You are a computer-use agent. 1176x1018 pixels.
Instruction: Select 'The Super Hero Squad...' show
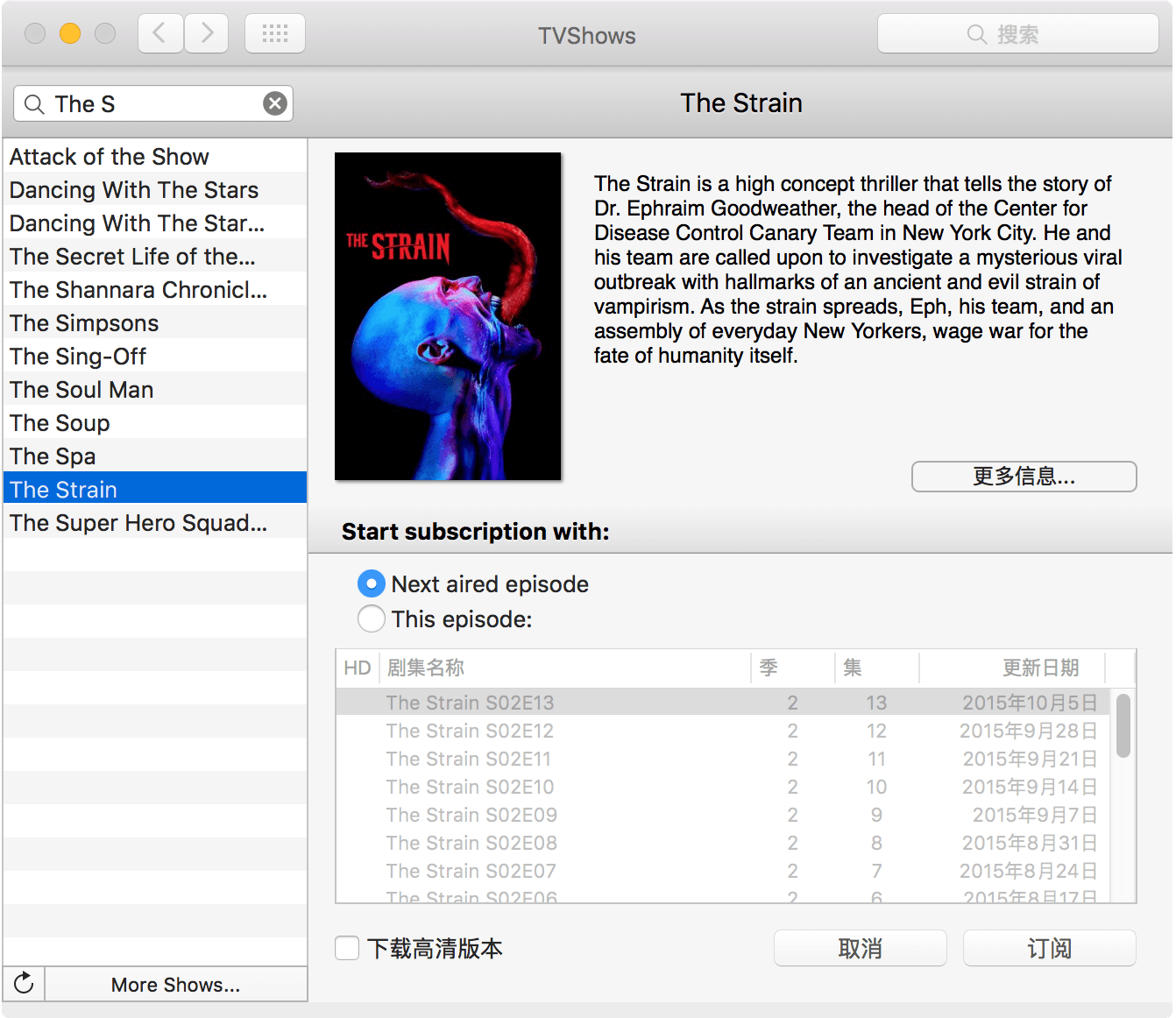pyautogui.click(x=155, y=522)
